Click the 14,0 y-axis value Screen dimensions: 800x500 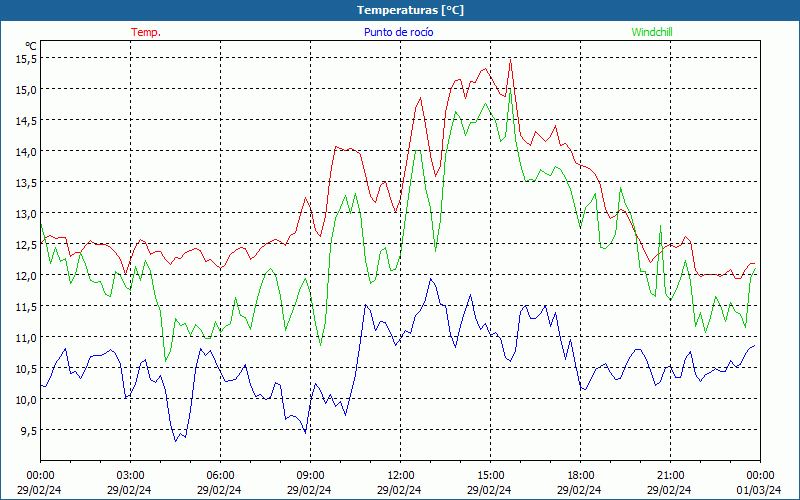coord(27,152)
